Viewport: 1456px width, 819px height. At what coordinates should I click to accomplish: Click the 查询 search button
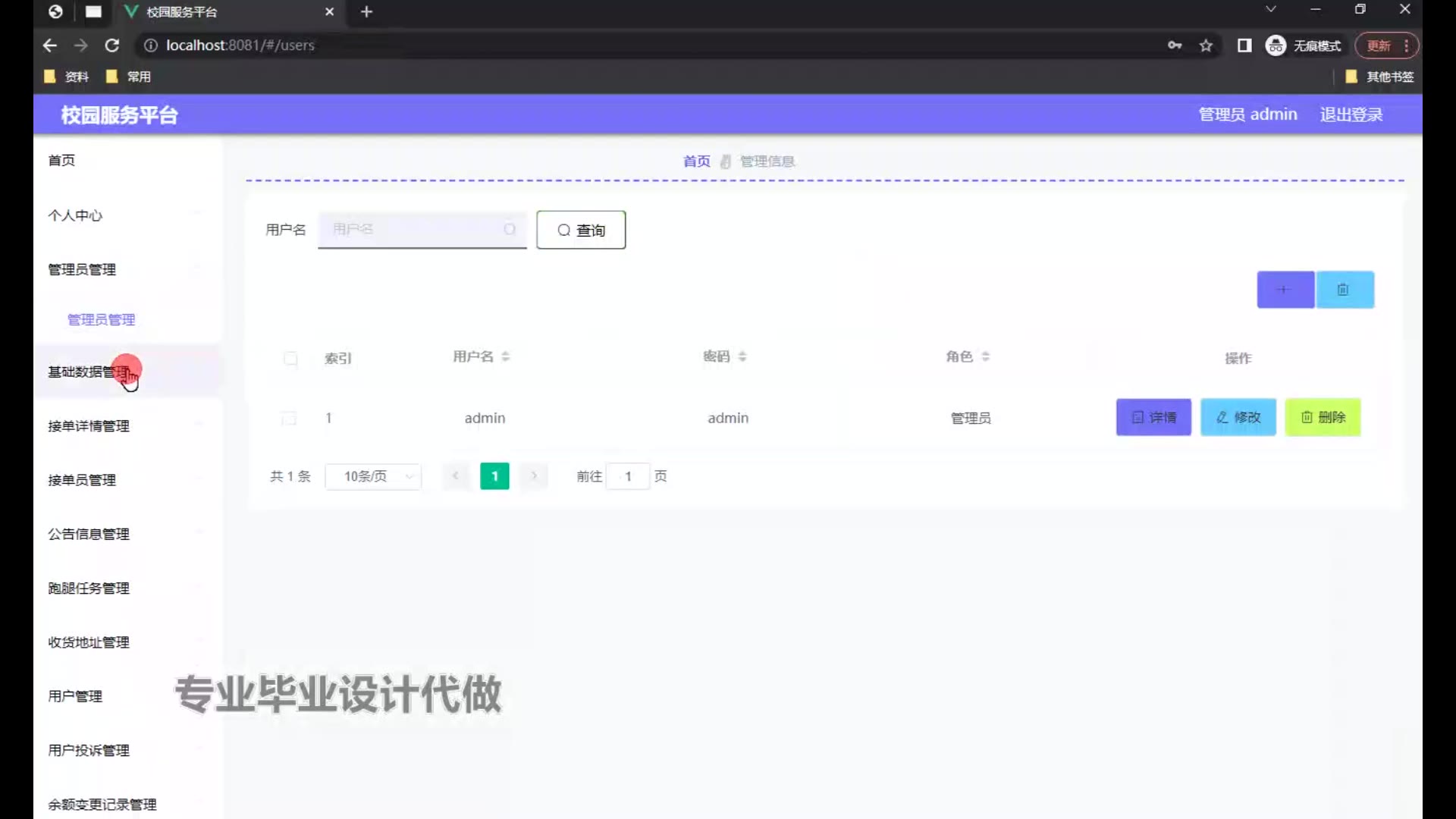coord(581,230)
